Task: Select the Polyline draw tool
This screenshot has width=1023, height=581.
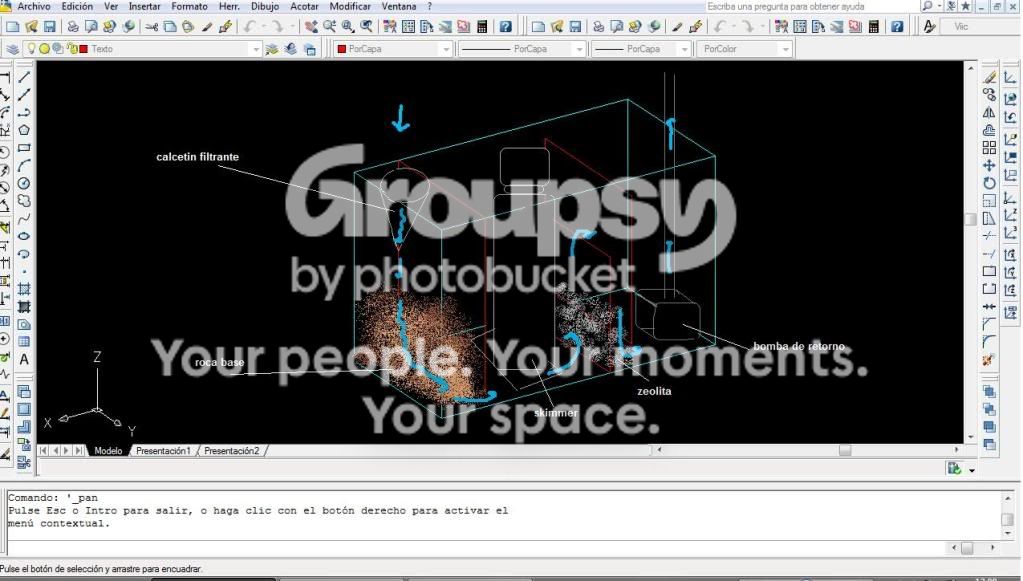Action: click(24, 113)
